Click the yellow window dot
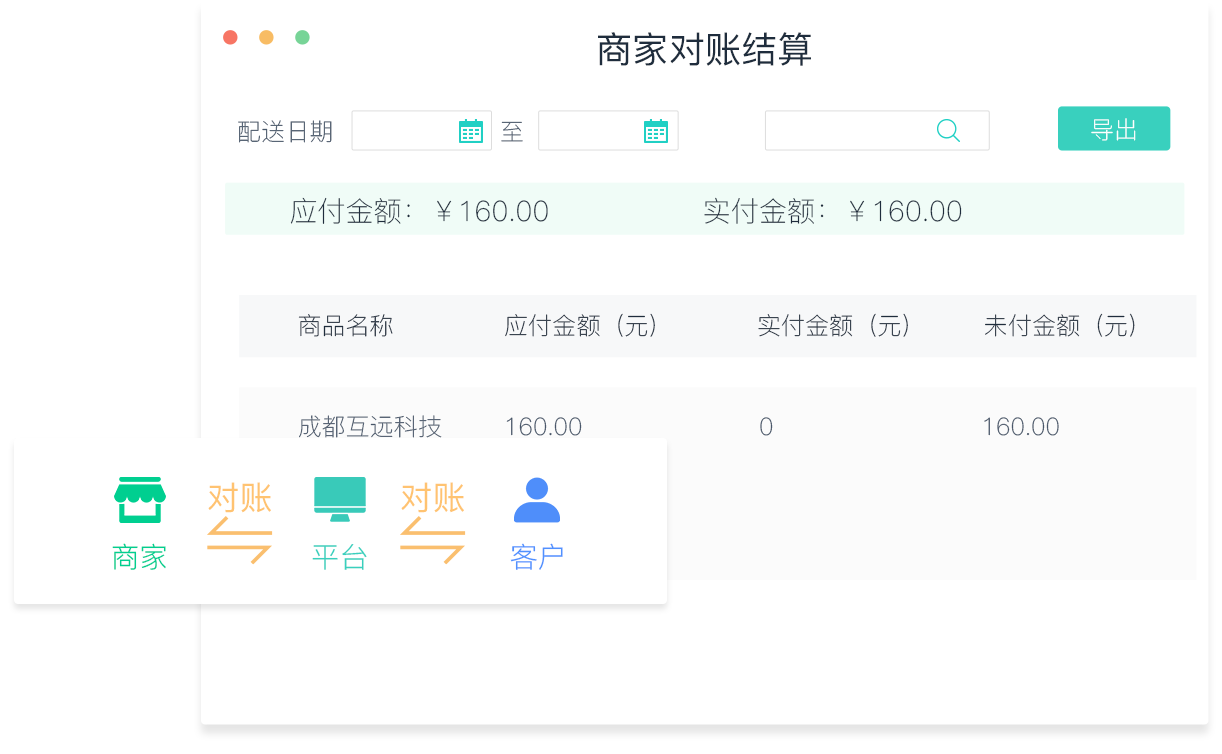Viewport: 1222px width, 754px height. point(266,36)
